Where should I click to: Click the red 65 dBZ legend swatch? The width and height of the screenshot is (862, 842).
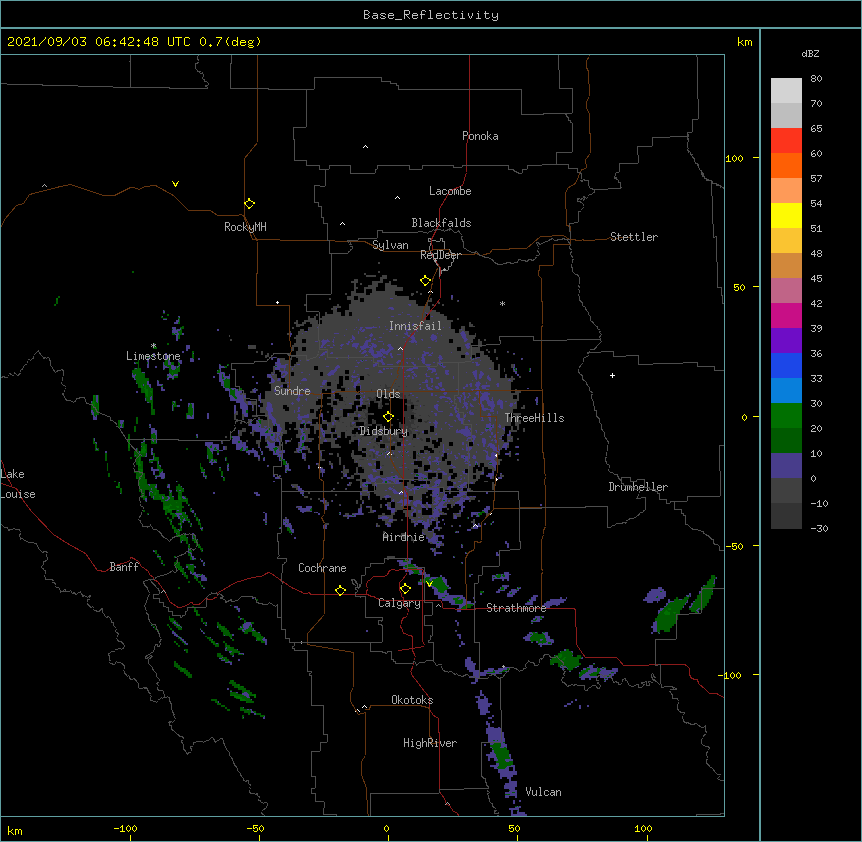(x=786, y=140)
